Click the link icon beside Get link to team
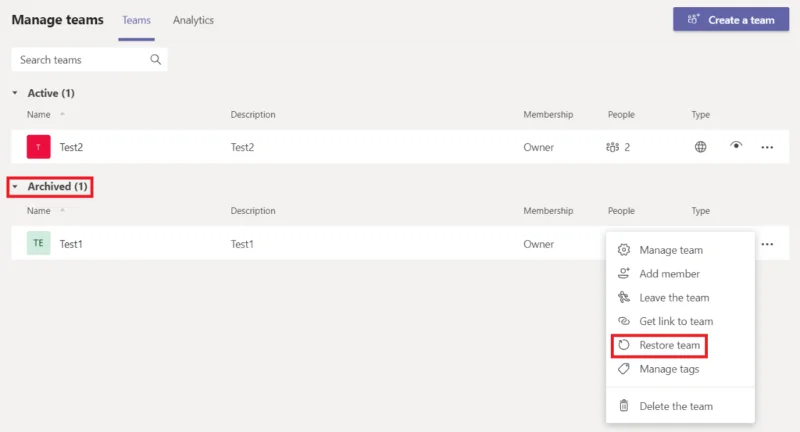 (623, 321)
